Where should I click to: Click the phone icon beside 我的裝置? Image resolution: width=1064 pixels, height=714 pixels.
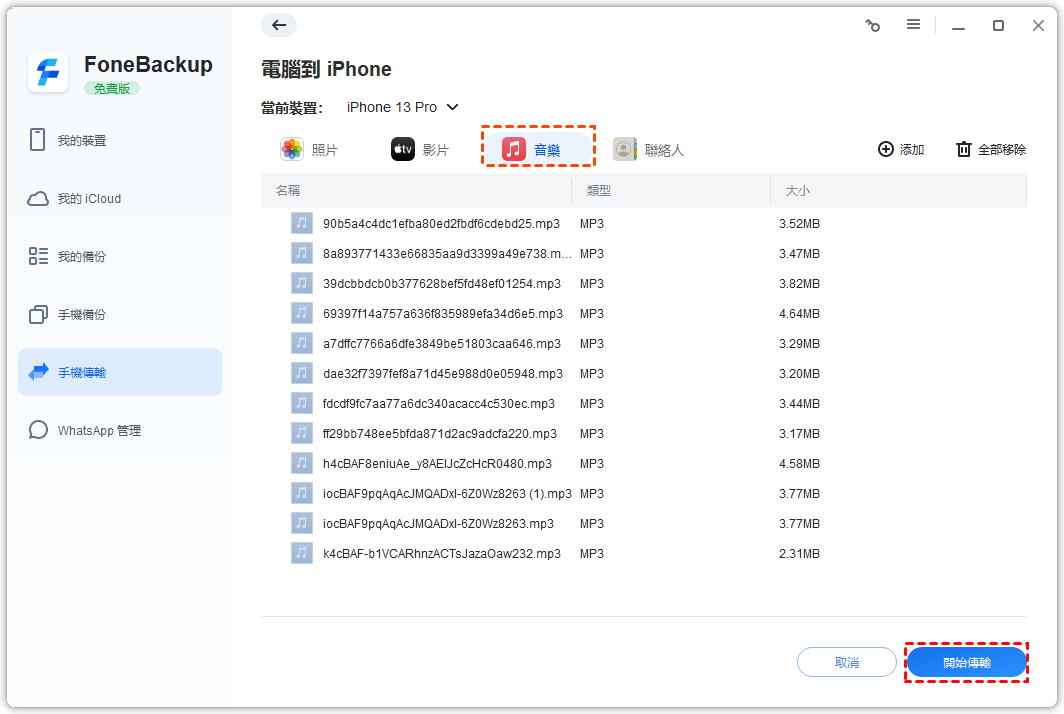(37, 139)
